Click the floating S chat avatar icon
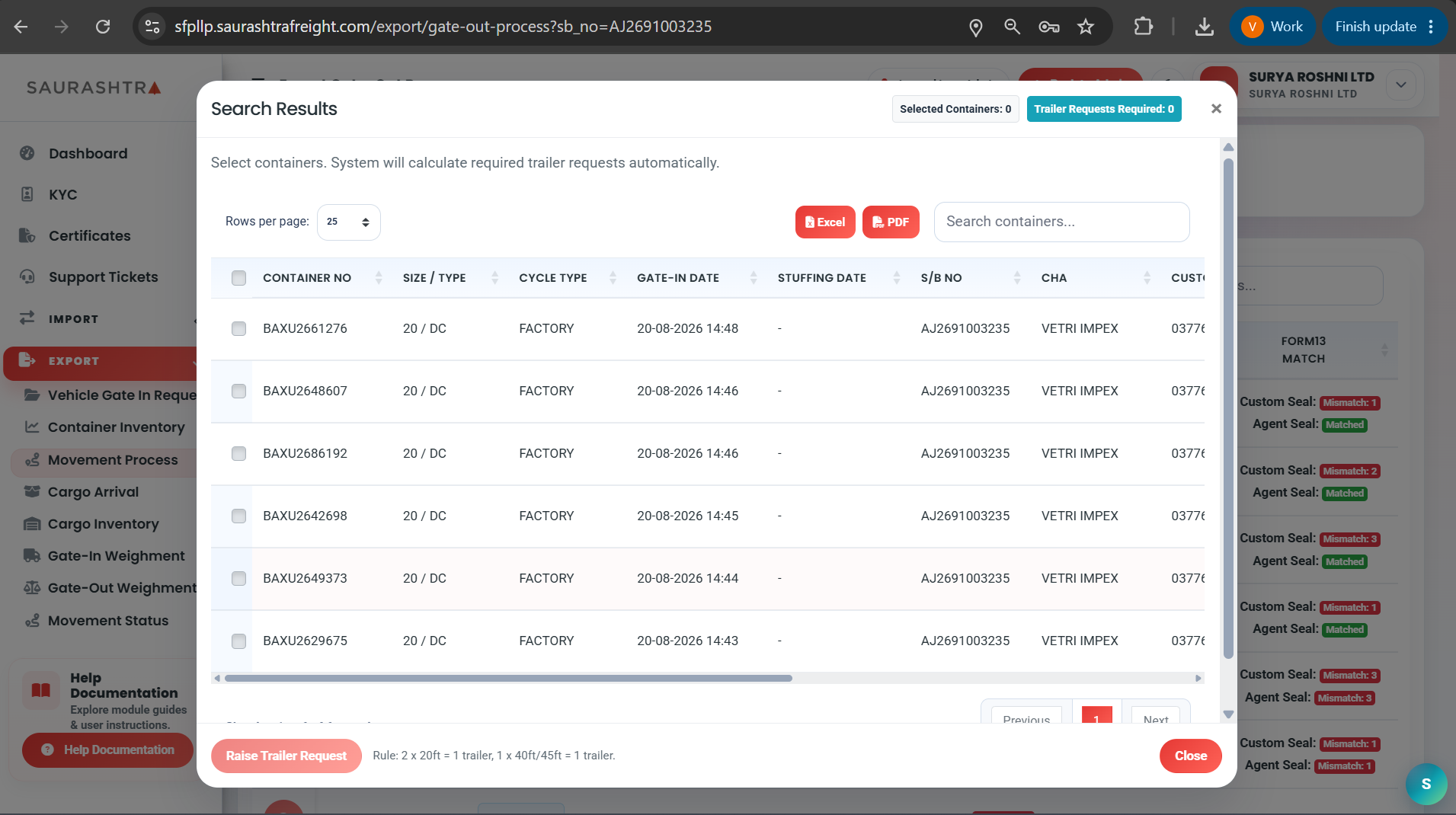This screenshot has width=1456, height=815. point(1426,784)
